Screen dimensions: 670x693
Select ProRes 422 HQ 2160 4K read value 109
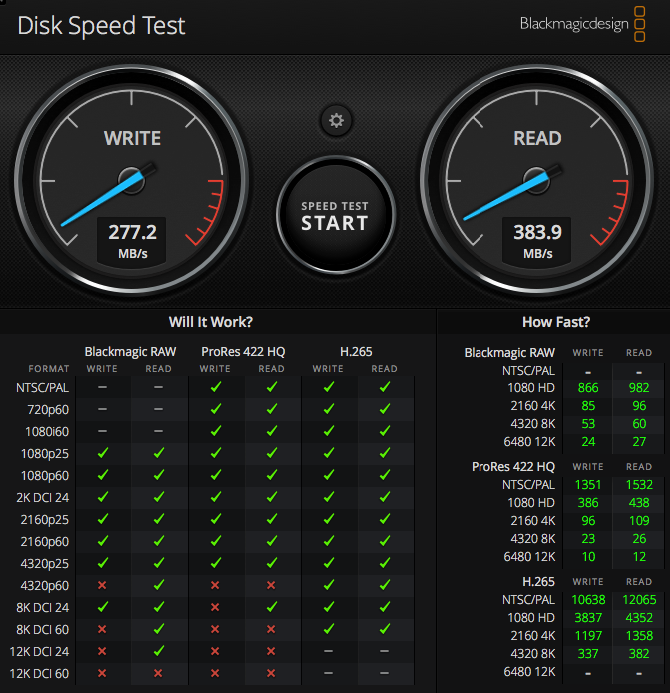click(639, 521)
